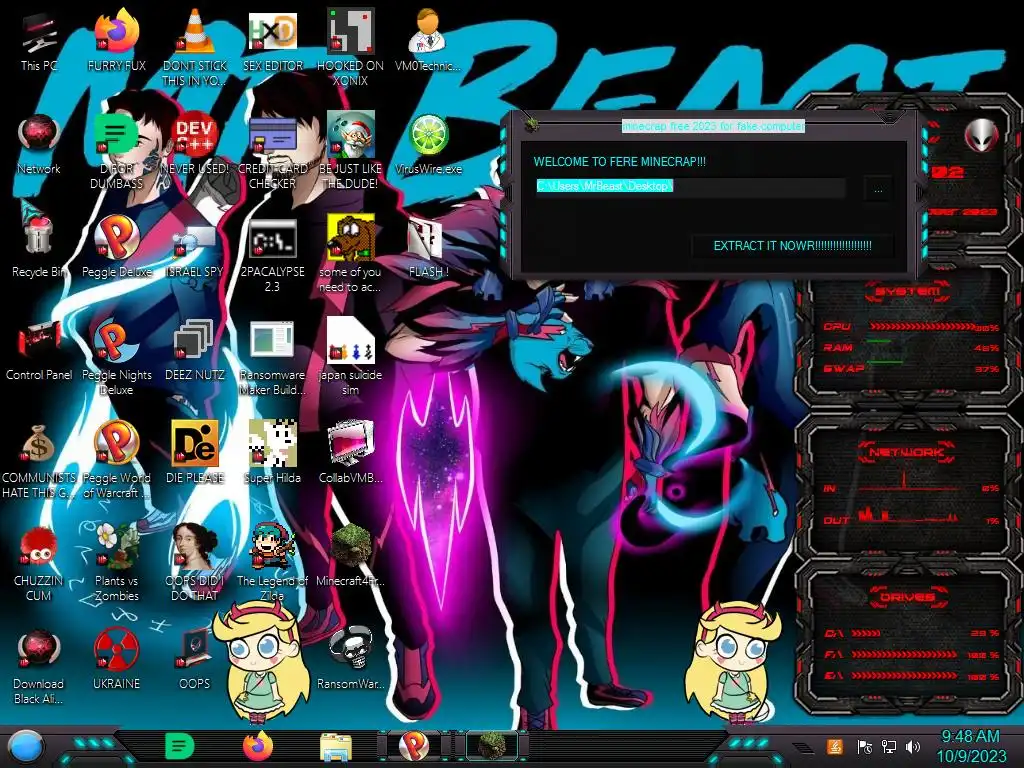This screenshot has height=768, width=1024.
Task: Edit the extraction path field
Action: point(690,186)
